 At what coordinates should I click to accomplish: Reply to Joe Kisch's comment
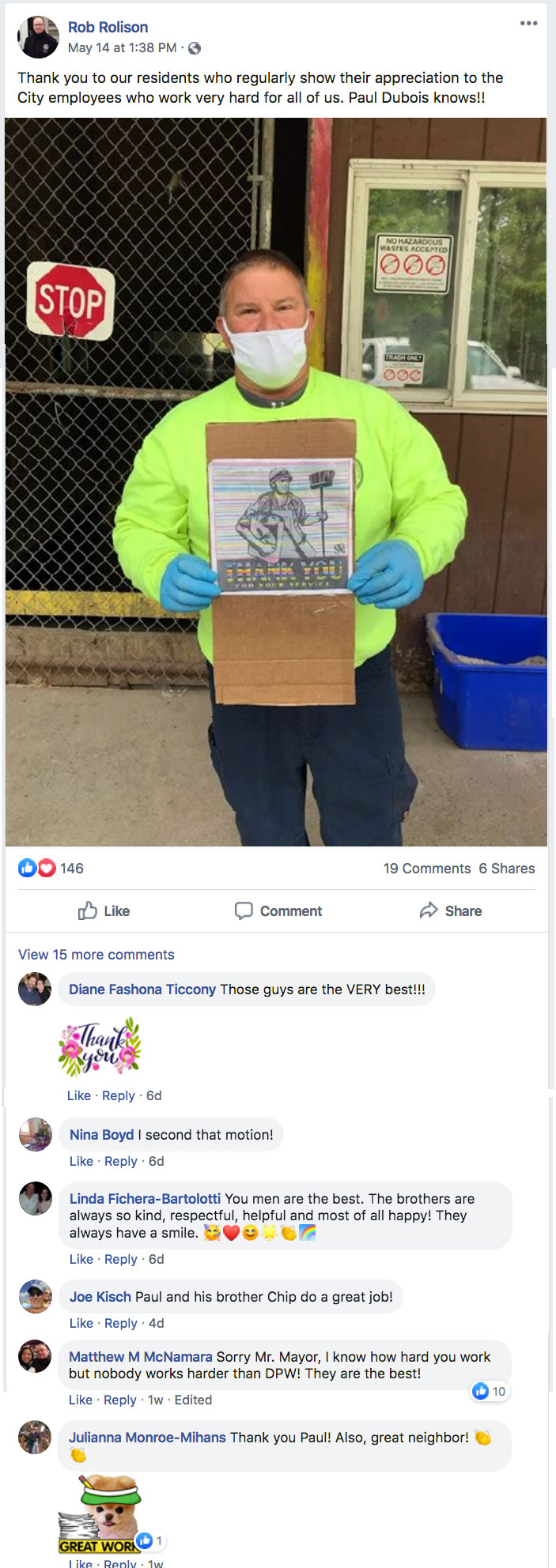tap(121, 1323)
